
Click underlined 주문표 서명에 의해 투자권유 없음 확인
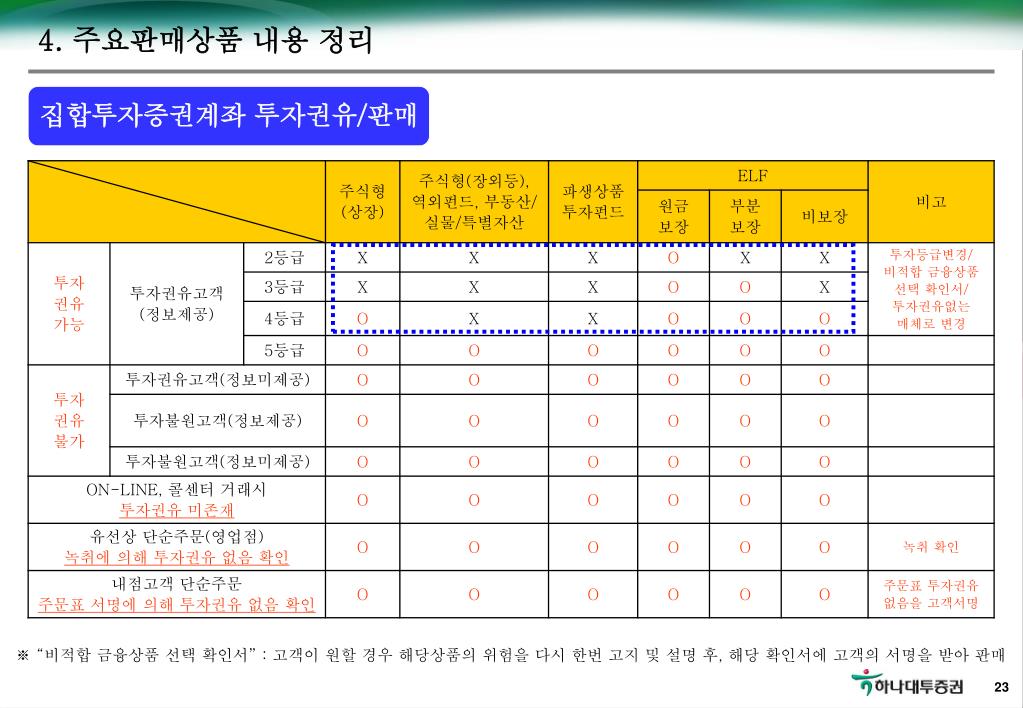[x=176, y=604]
